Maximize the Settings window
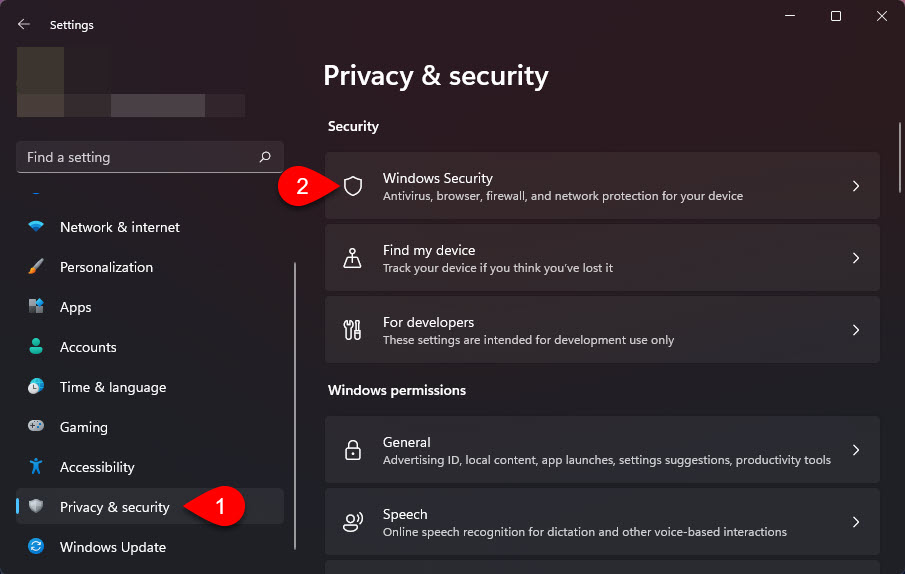The height and width of the screenshot is (574, 905). [x=836, y=16]
